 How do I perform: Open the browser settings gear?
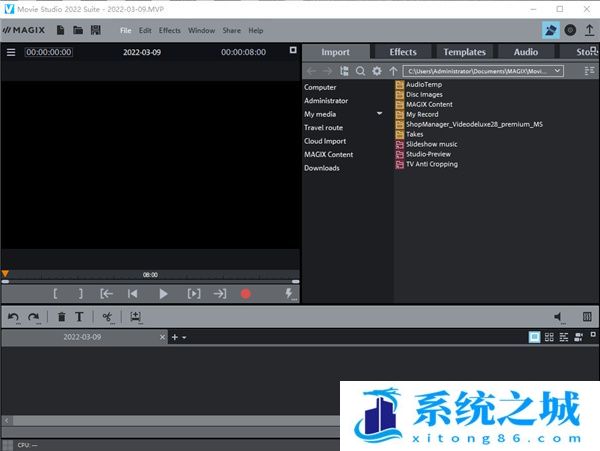(x=377, y=71)
